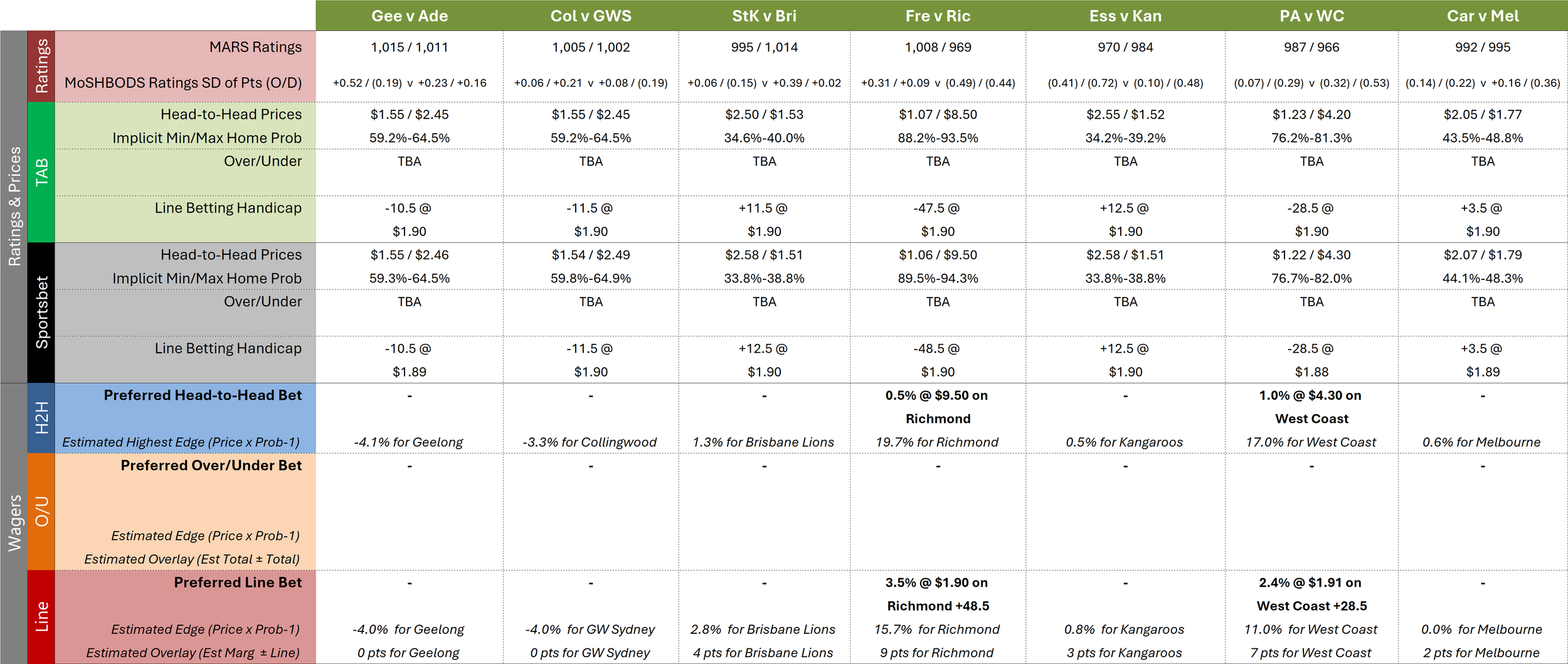
Task: Select the 'Gee v Ade' column header
Action: [x=410, y=16]
